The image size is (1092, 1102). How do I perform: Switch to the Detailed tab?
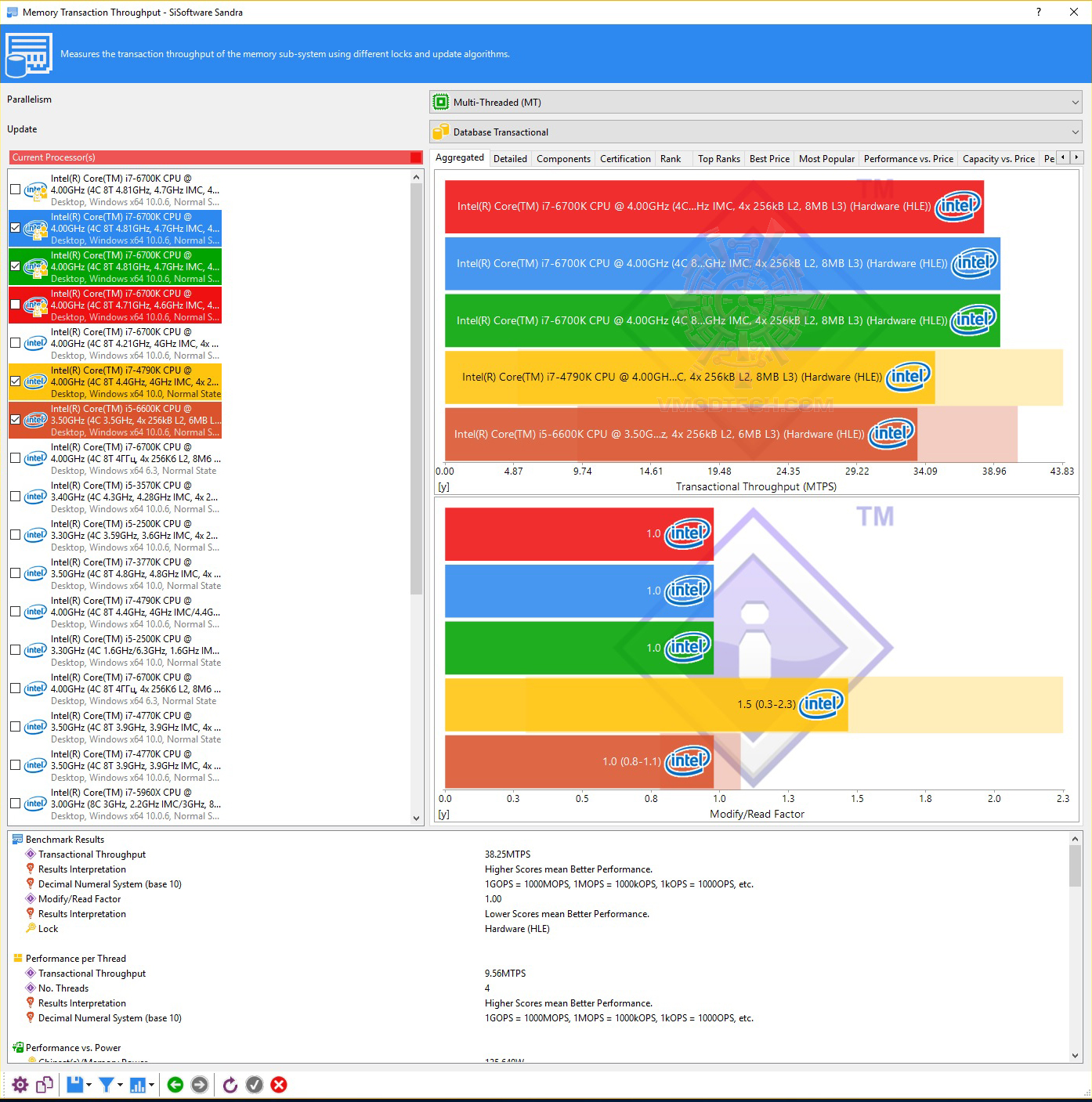510,158
